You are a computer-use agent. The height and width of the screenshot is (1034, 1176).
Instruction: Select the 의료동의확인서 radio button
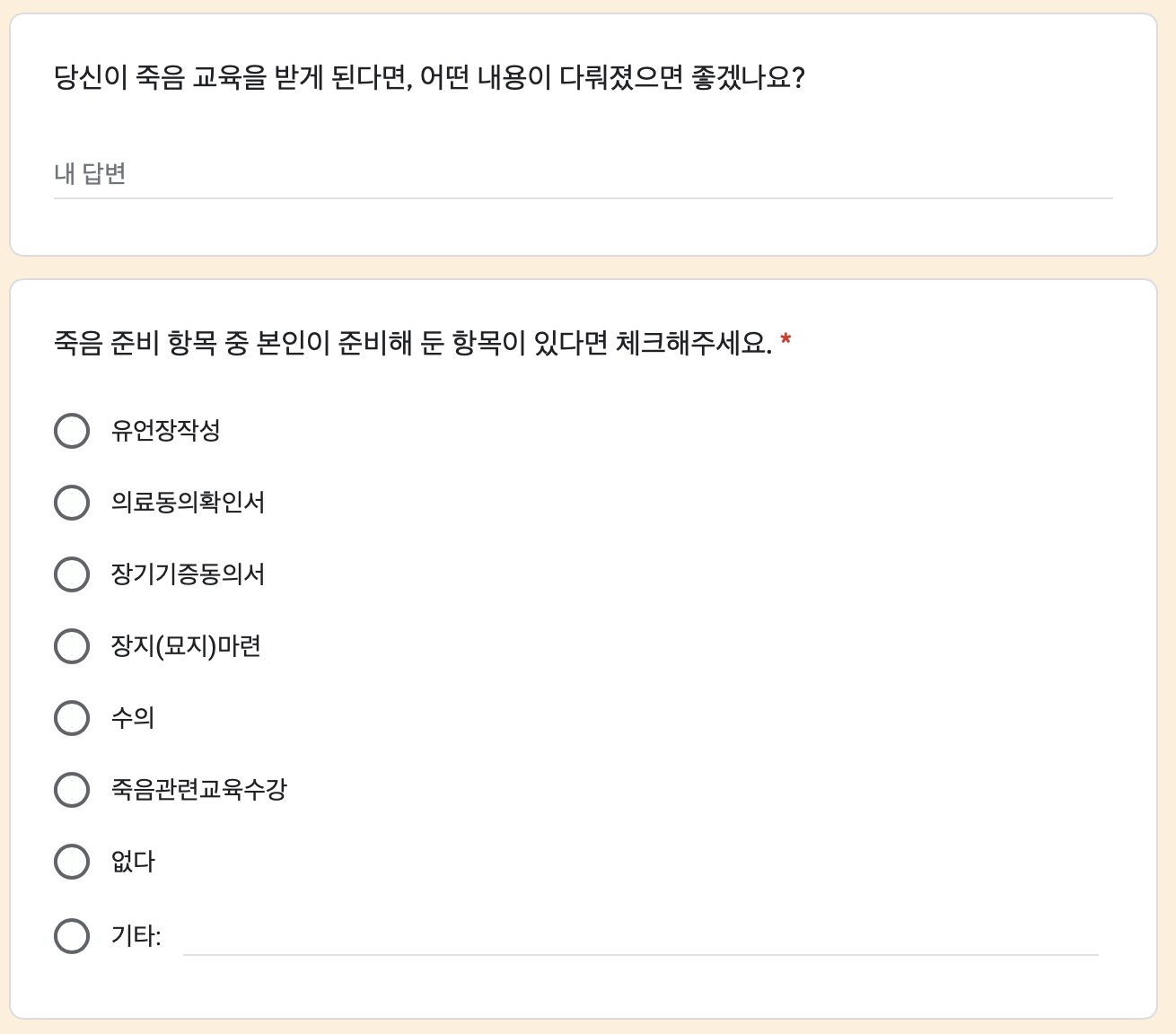click(72, 503)
